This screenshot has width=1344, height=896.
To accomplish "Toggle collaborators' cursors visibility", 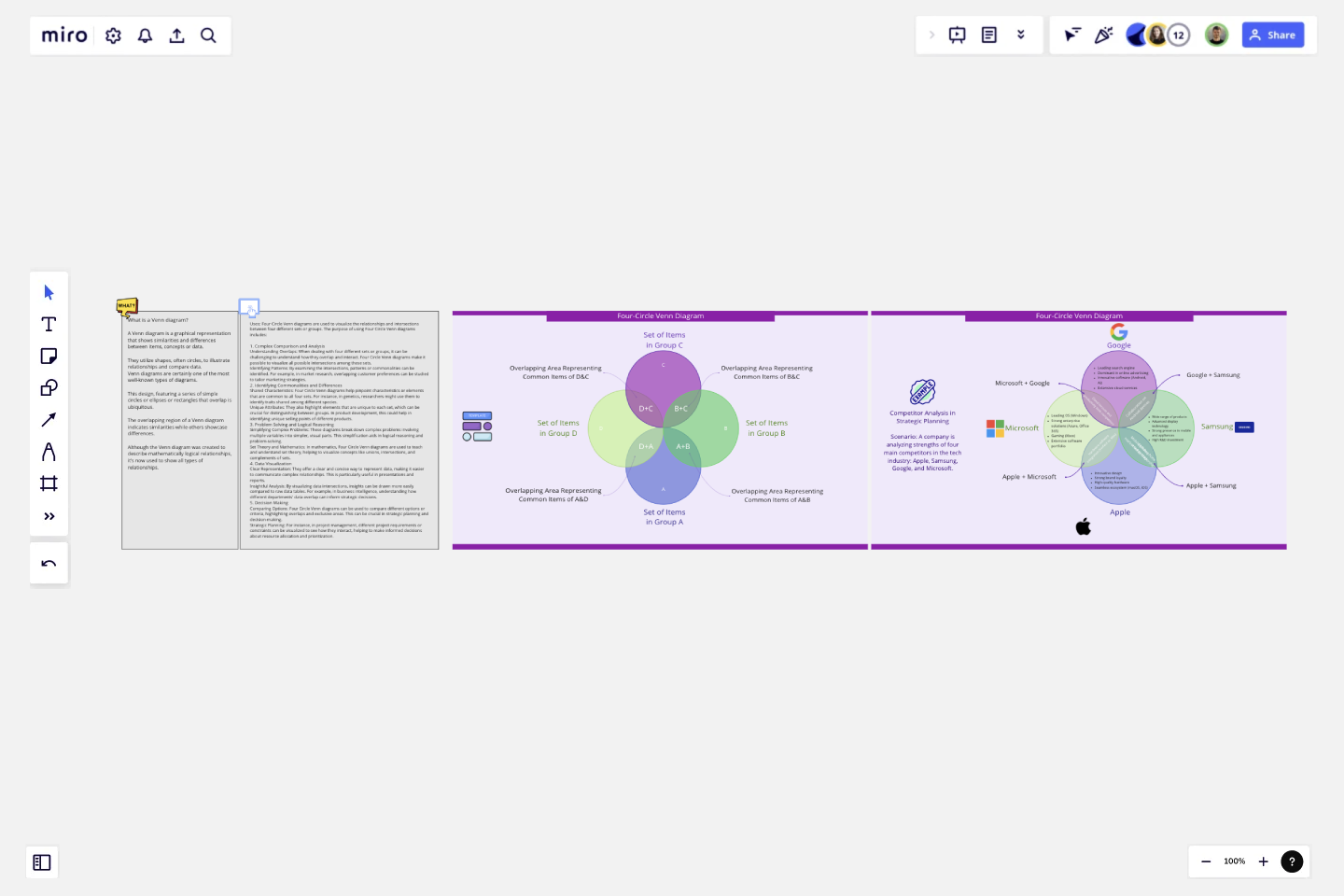I will click(1073, 35).
